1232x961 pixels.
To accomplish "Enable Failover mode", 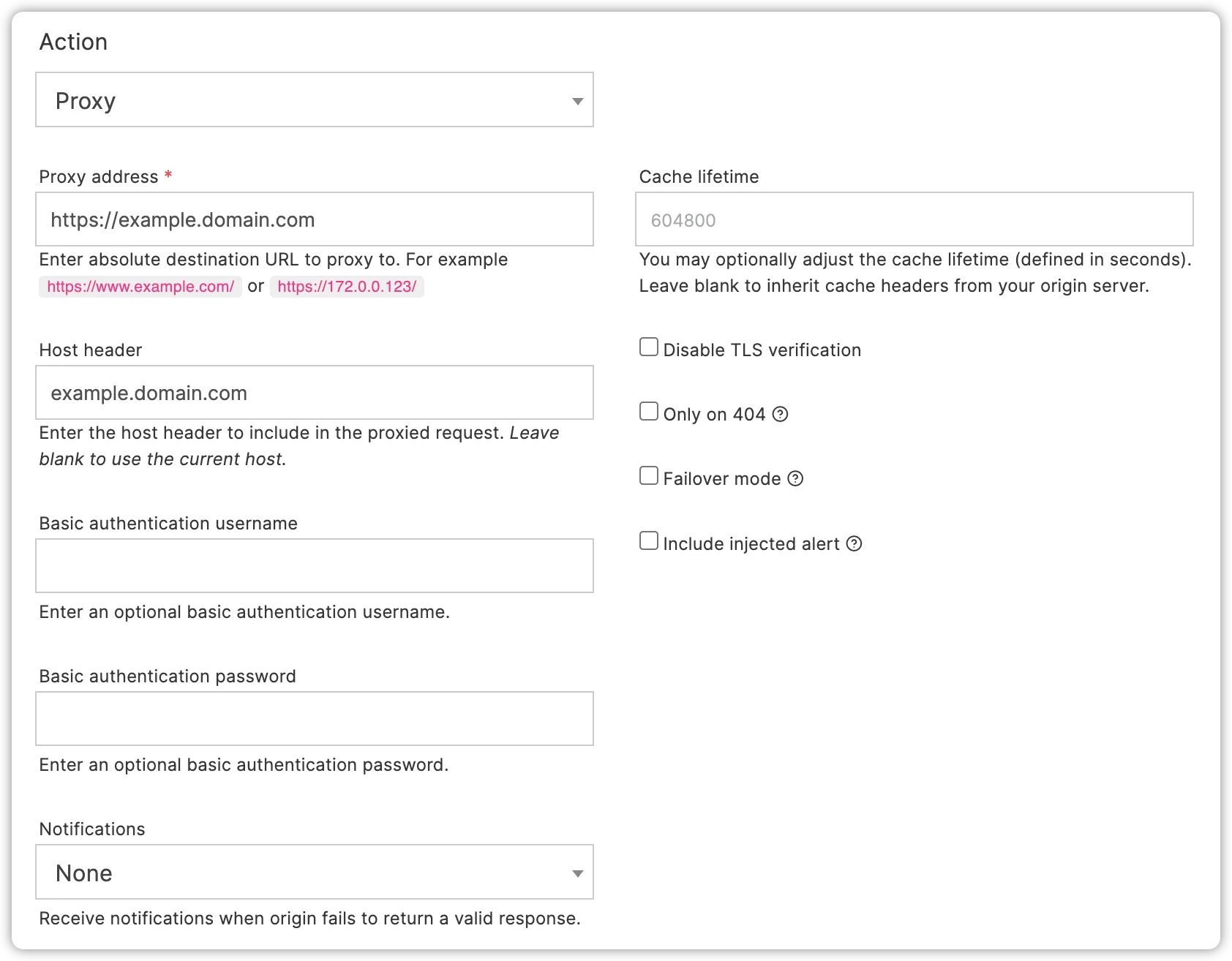I will (648, 475).
